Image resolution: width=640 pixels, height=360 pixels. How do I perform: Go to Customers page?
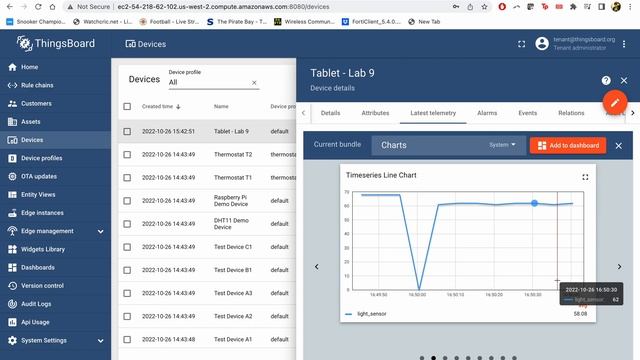pyautogui.click(x=55, y=103)
